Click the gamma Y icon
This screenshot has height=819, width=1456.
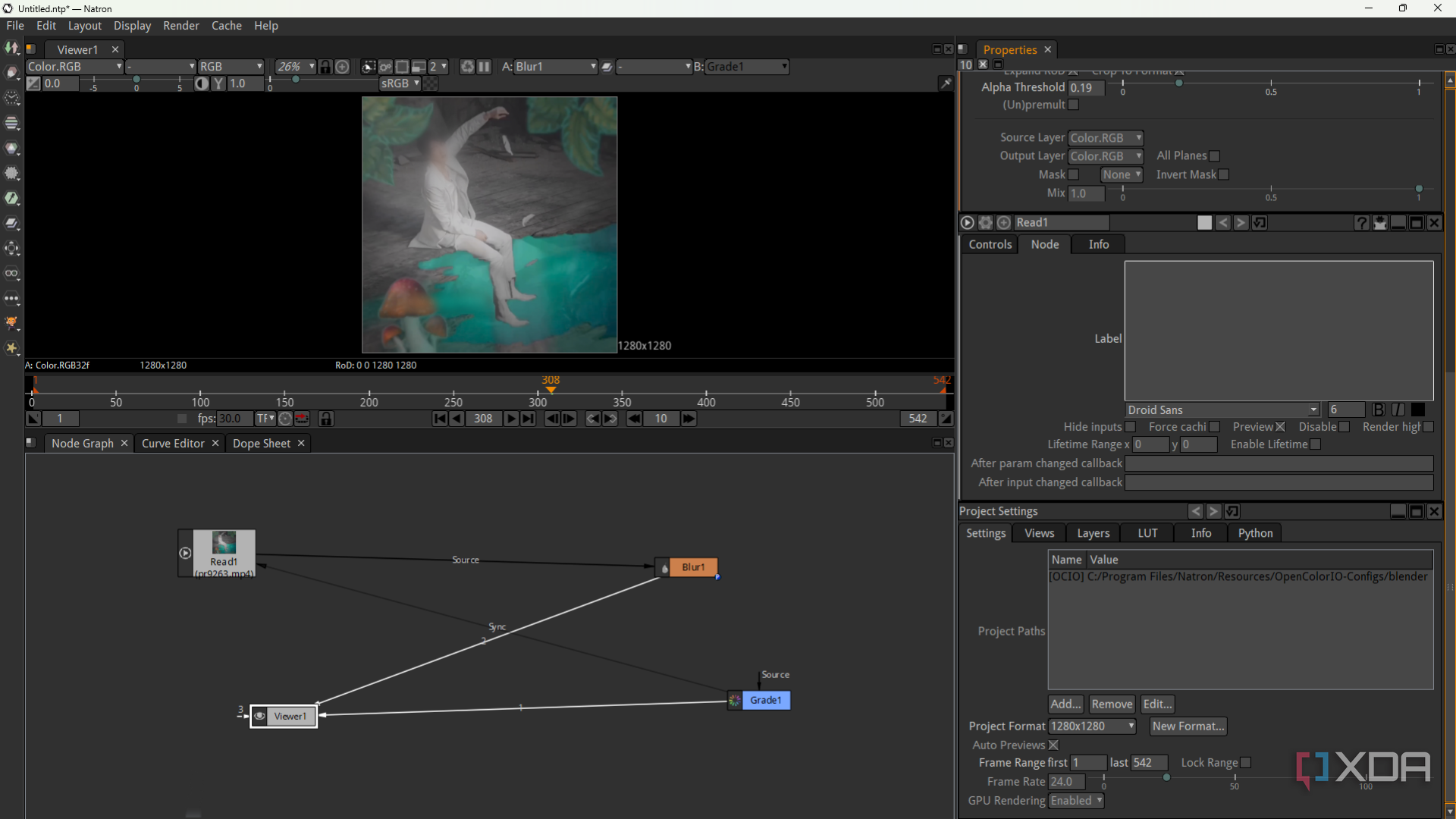[x=218, y=83]
